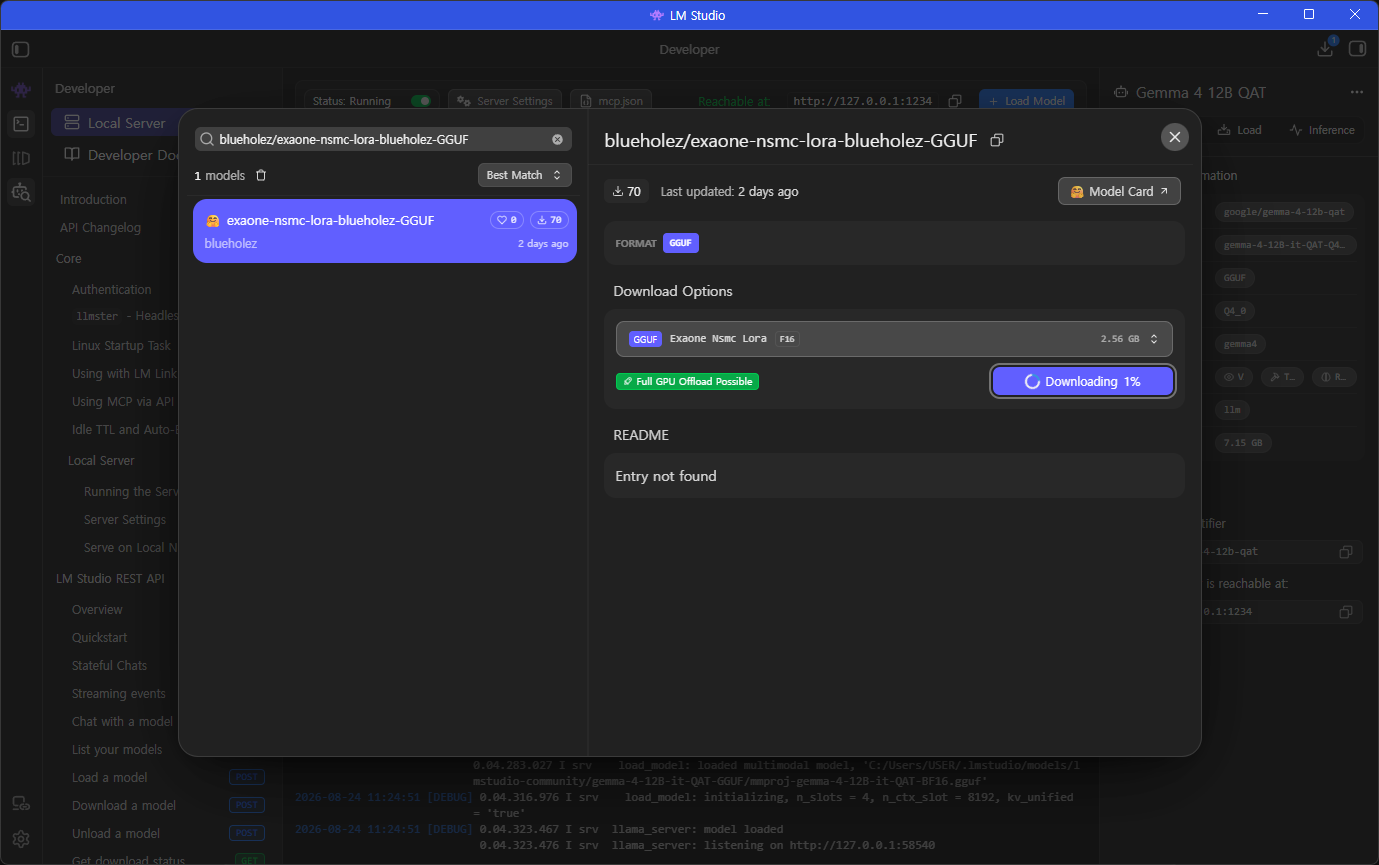This screenshot has height=865, width=1379.
Task: Open the LM Link icon at rail bottom
Action: coord(21,803)
